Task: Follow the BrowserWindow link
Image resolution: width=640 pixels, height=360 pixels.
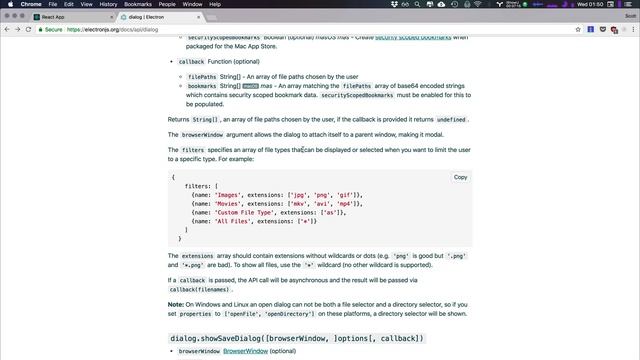Action: pyautogui.click(x=245, y=351)
